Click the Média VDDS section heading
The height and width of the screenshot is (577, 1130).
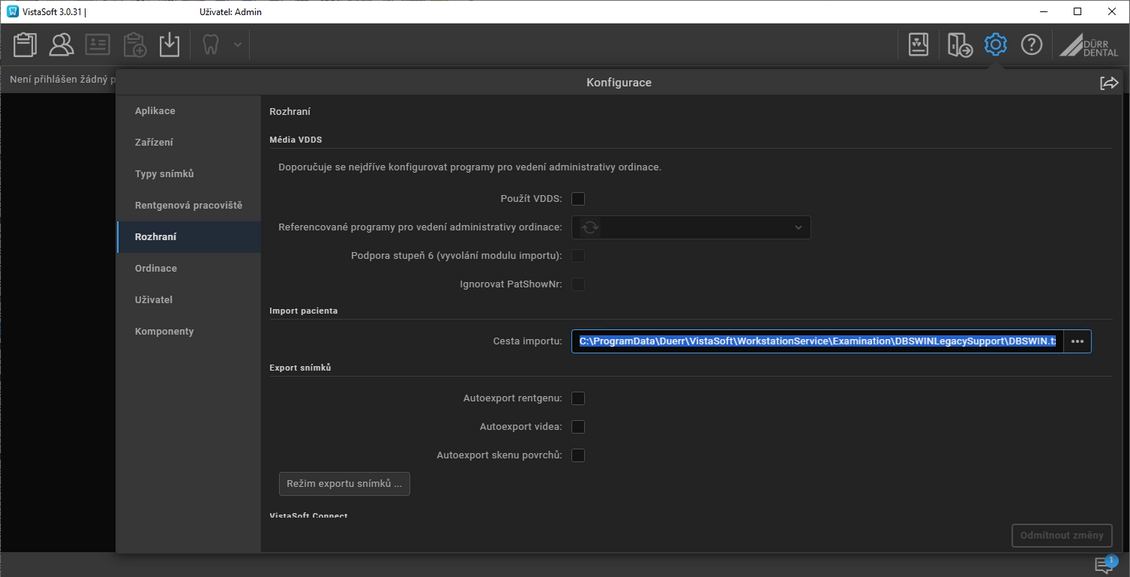[295, 140]
